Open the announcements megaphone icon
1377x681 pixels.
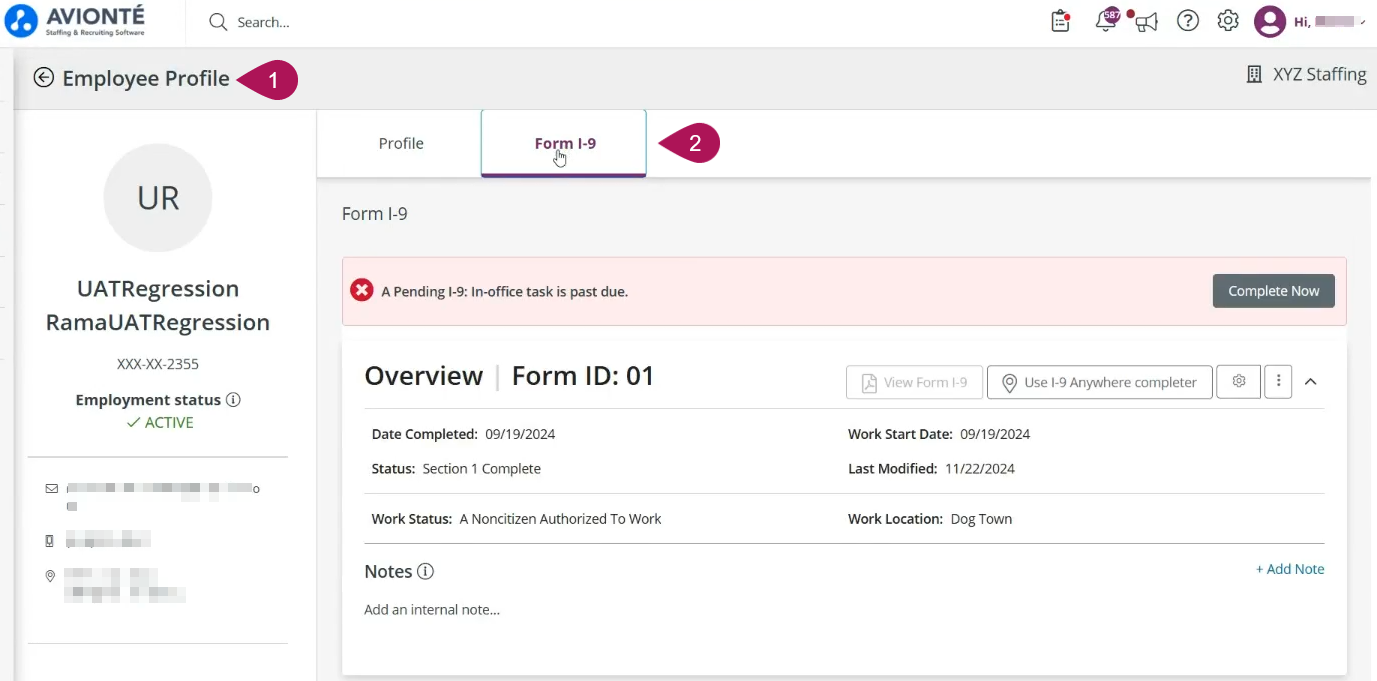point(1146,21)
